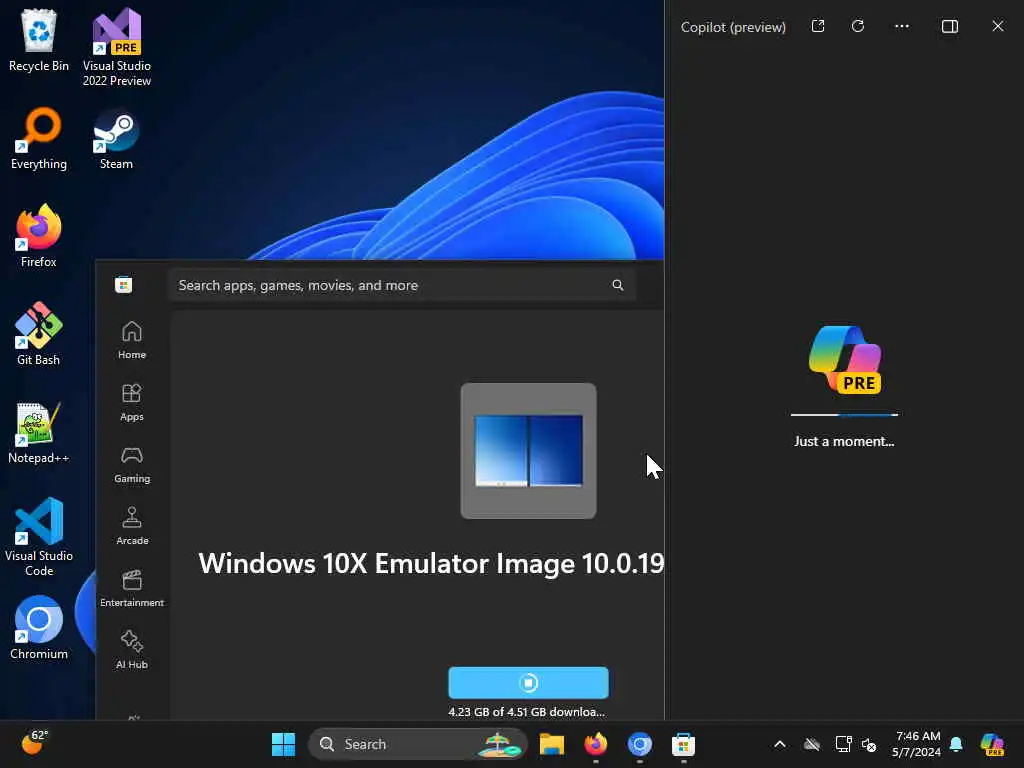1024x768 pixels.
Task: Open Copilot in a new window
Action: 818,26
